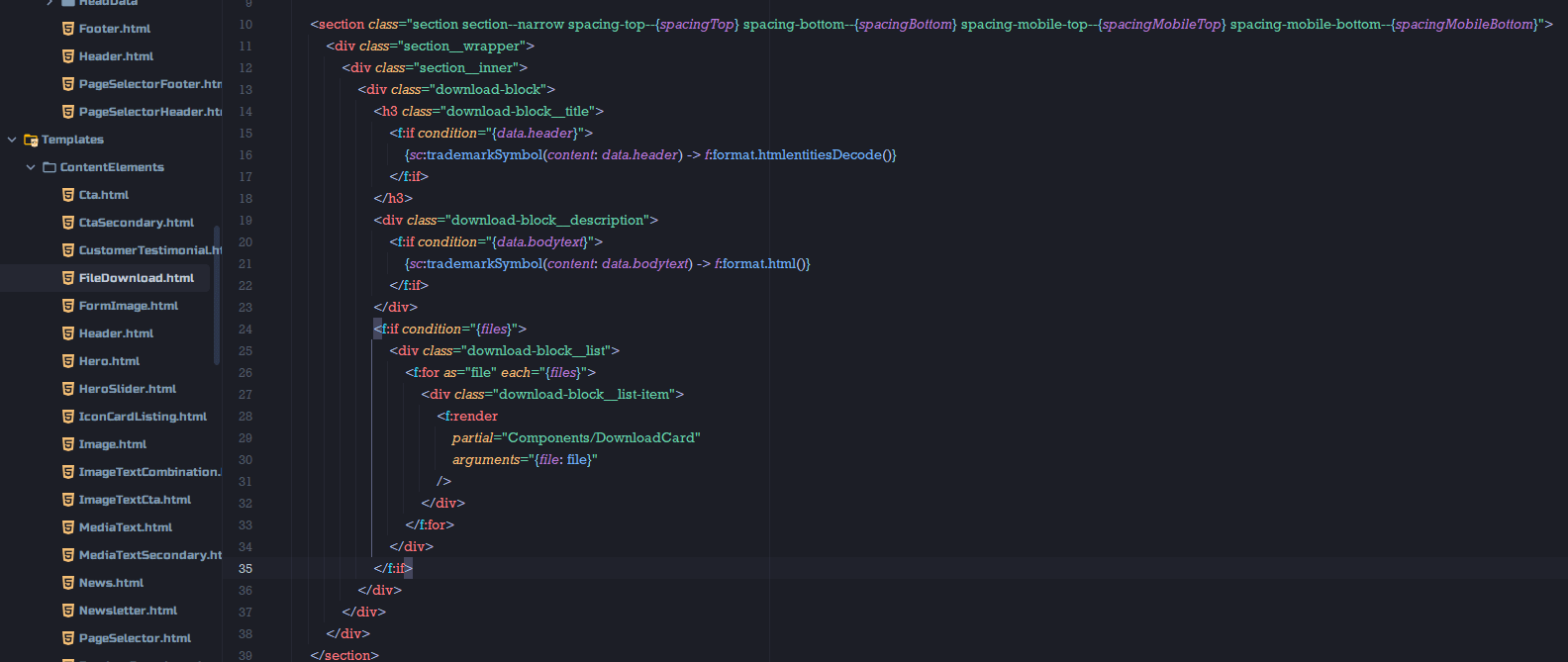Click the HTML icon beside PageSelectorFooter
The image size is (1568, 662).
[68, 84]
